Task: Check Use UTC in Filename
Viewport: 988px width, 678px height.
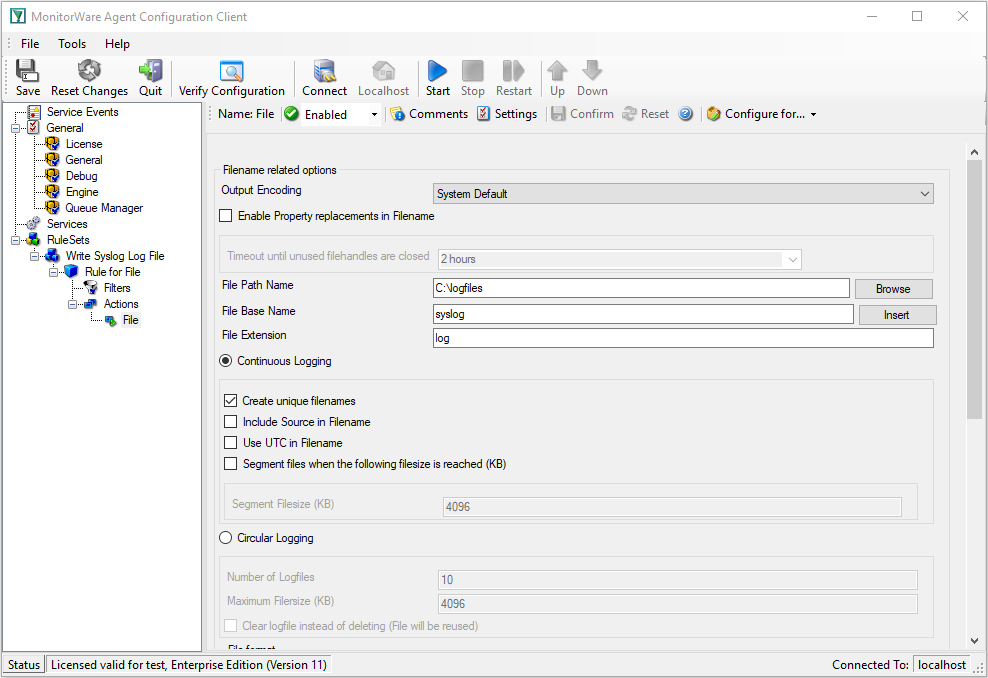Action: click(231, 443)
